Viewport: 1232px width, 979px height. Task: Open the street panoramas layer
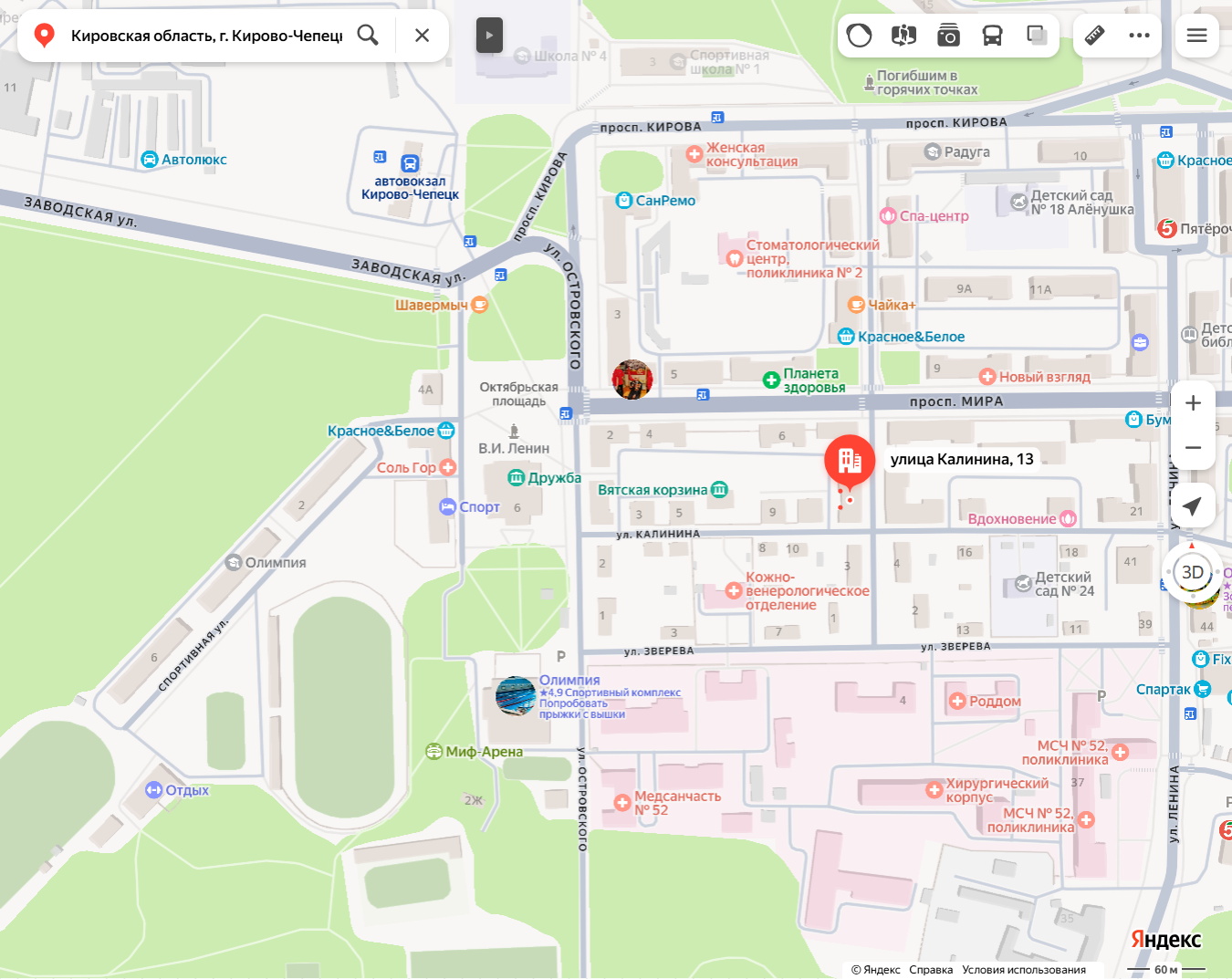[x=903, y=36]
